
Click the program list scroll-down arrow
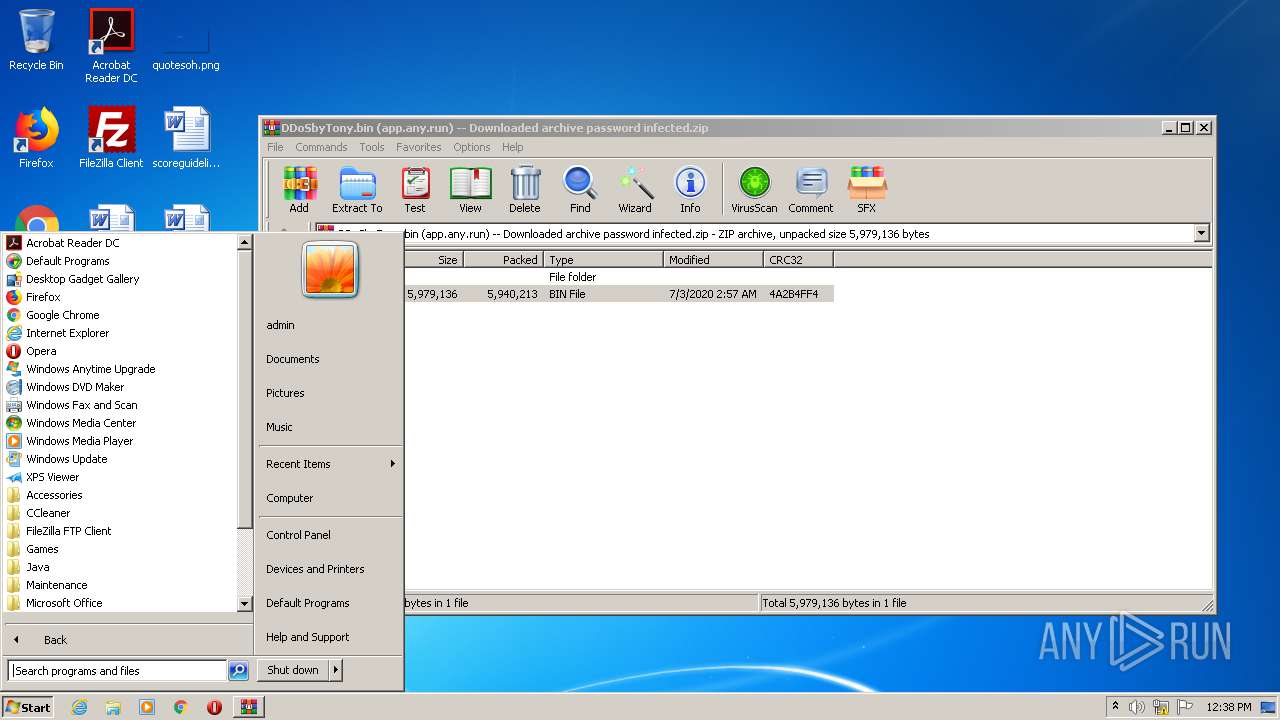click(x=244, y=604)
